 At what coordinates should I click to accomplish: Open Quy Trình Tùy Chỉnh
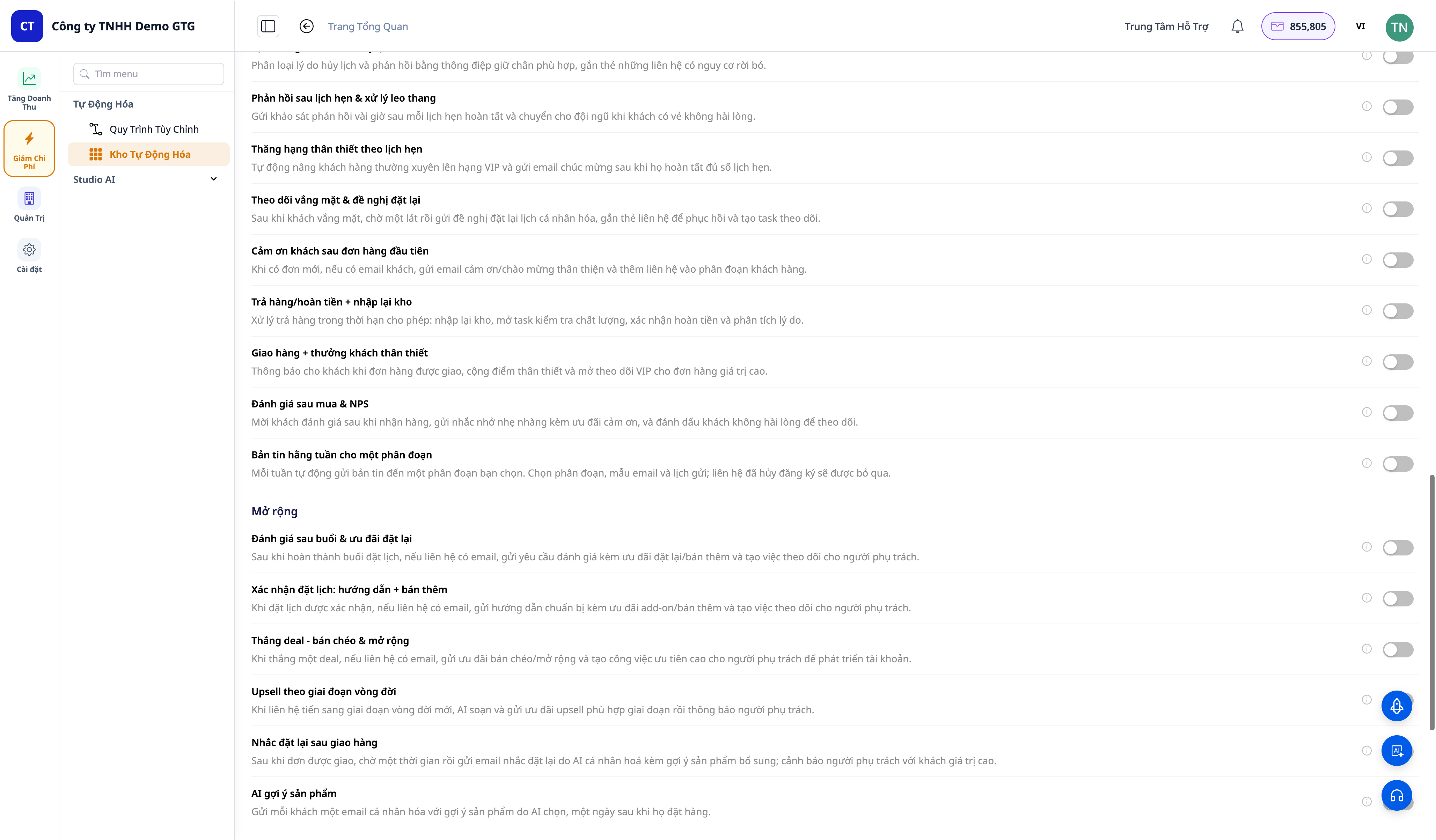tap(149, 130)
